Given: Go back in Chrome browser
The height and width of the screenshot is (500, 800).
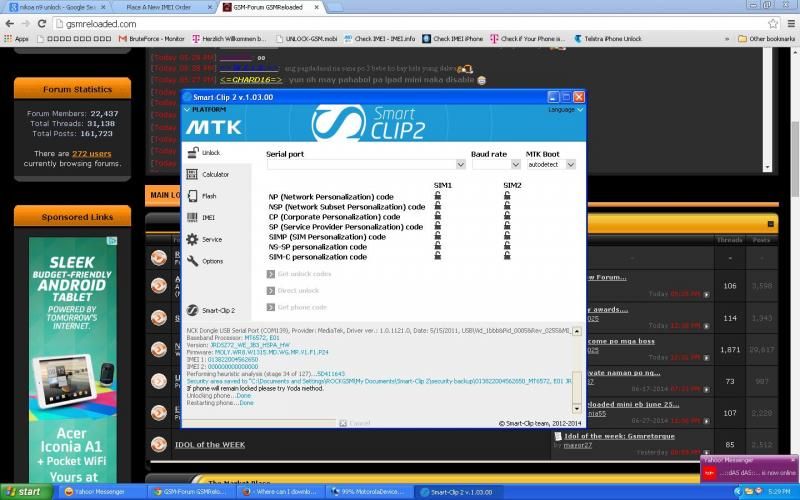Looking at the screenshot, I should 9,23.
